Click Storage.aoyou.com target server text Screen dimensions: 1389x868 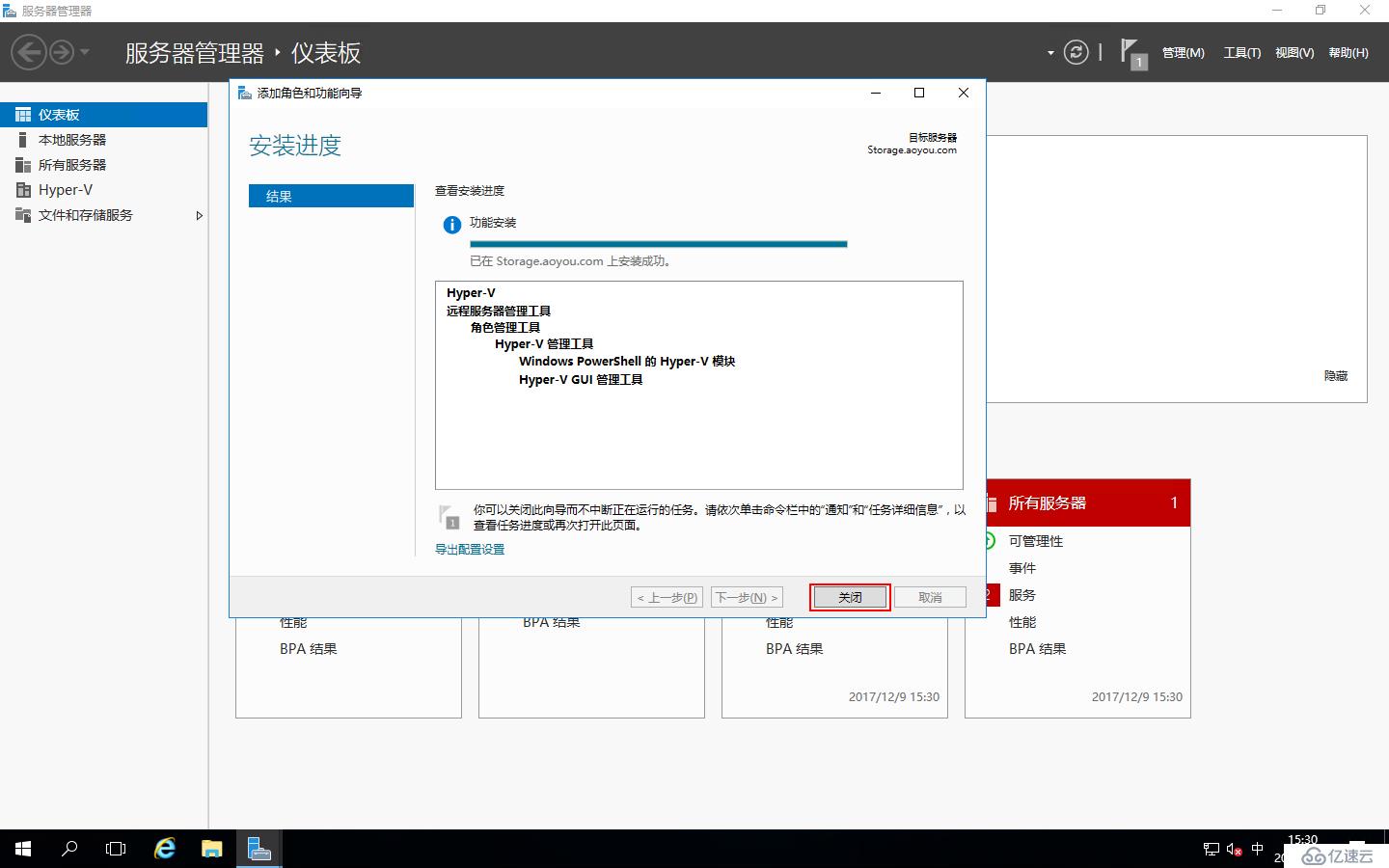coord(912,150)
